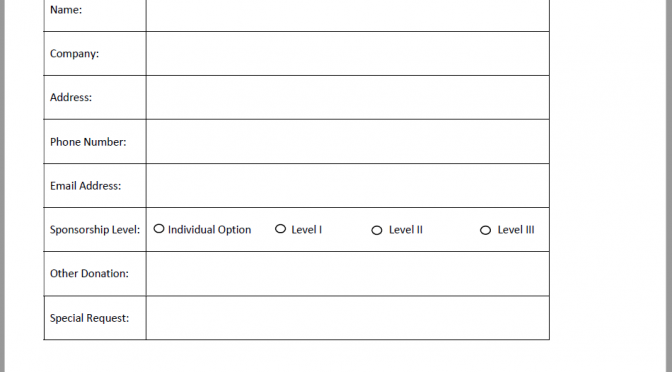Click the Level I label text

(306, 230)
